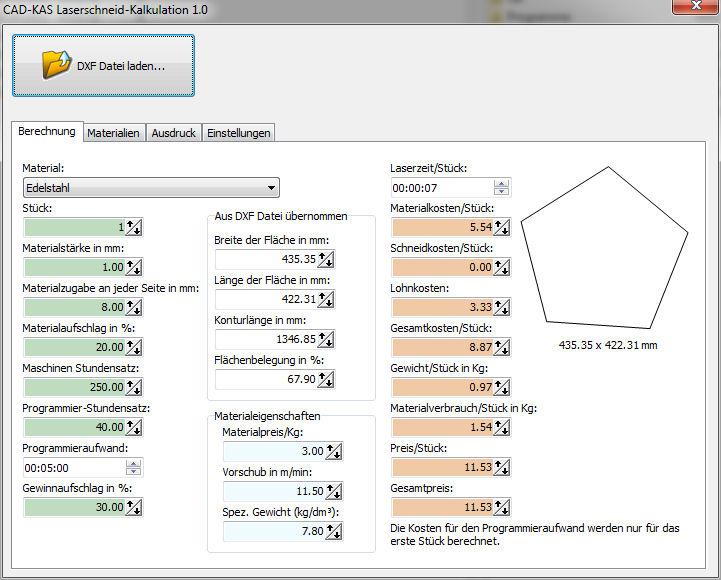Click the calculator icon next to Stück
Viewport: 721px width, 580px height.
134,227
